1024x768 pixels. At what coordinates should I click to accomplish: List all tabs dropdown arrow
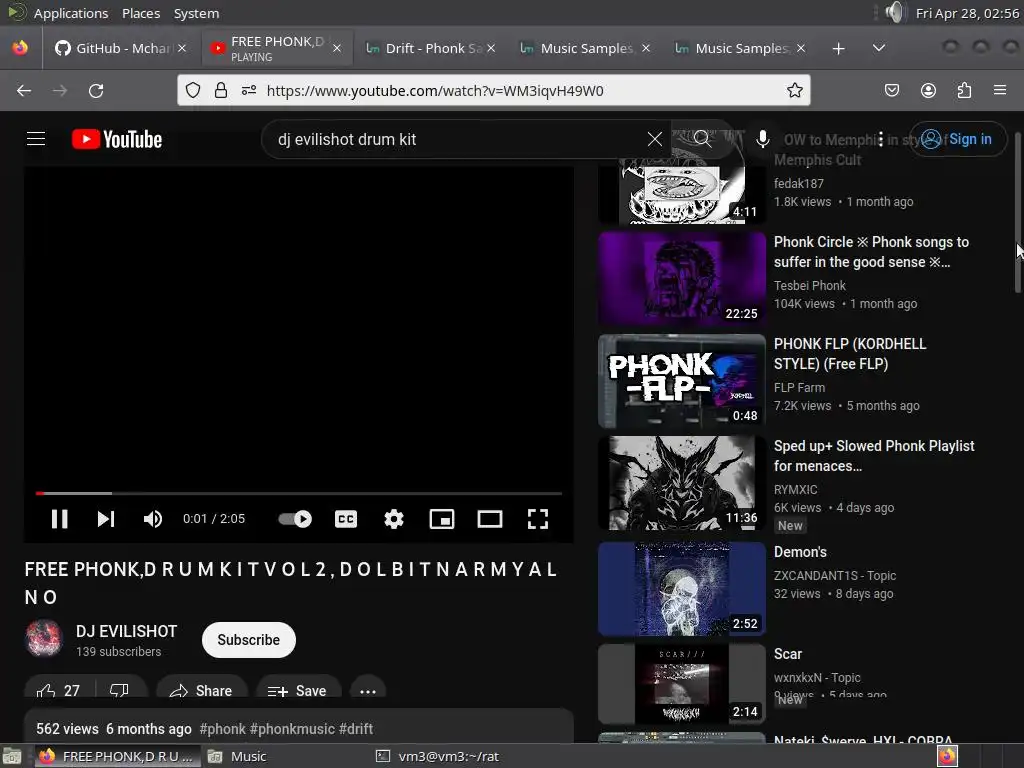pyautogui.click(x=879, y=48)
